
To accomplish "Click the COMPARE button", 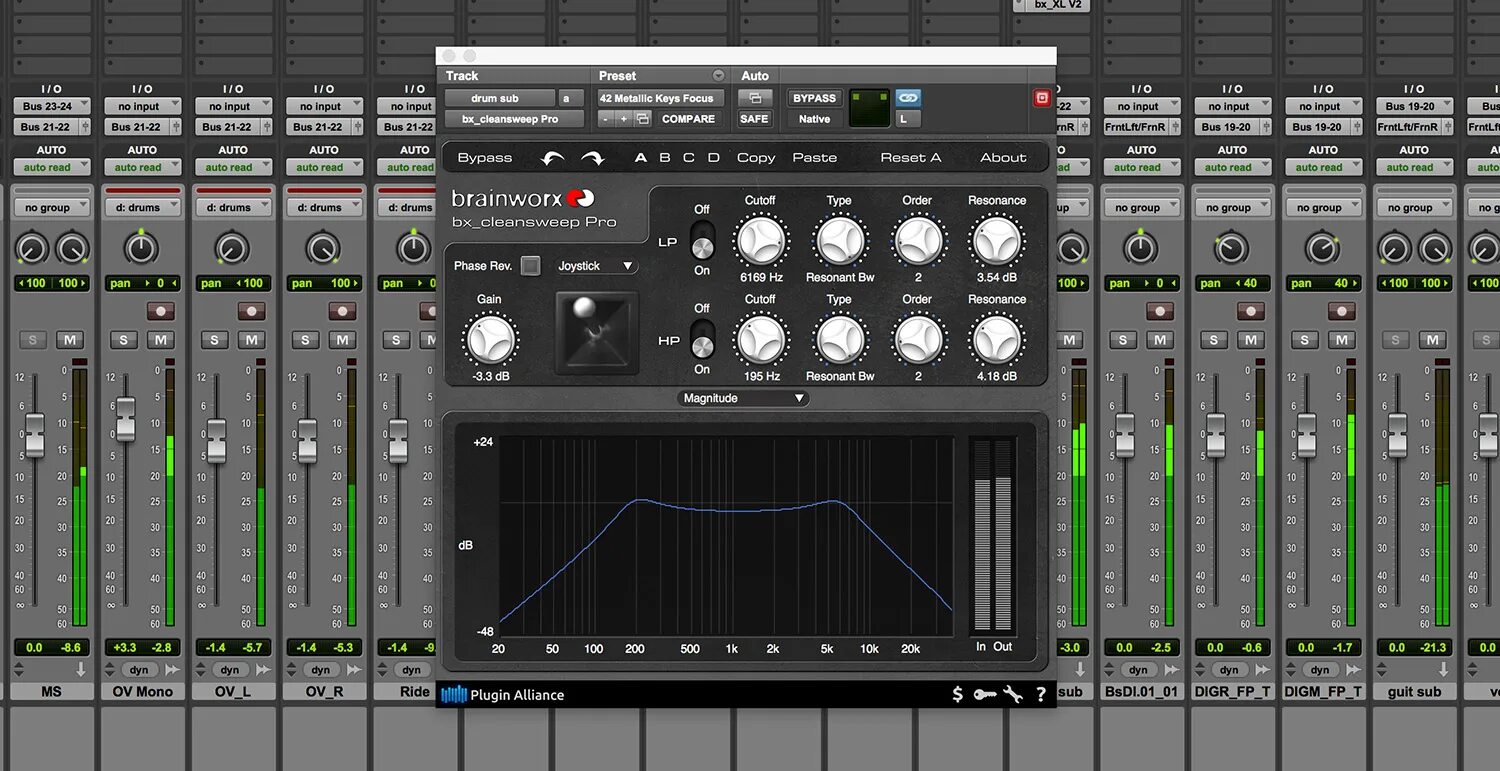I will pos(688,119).
